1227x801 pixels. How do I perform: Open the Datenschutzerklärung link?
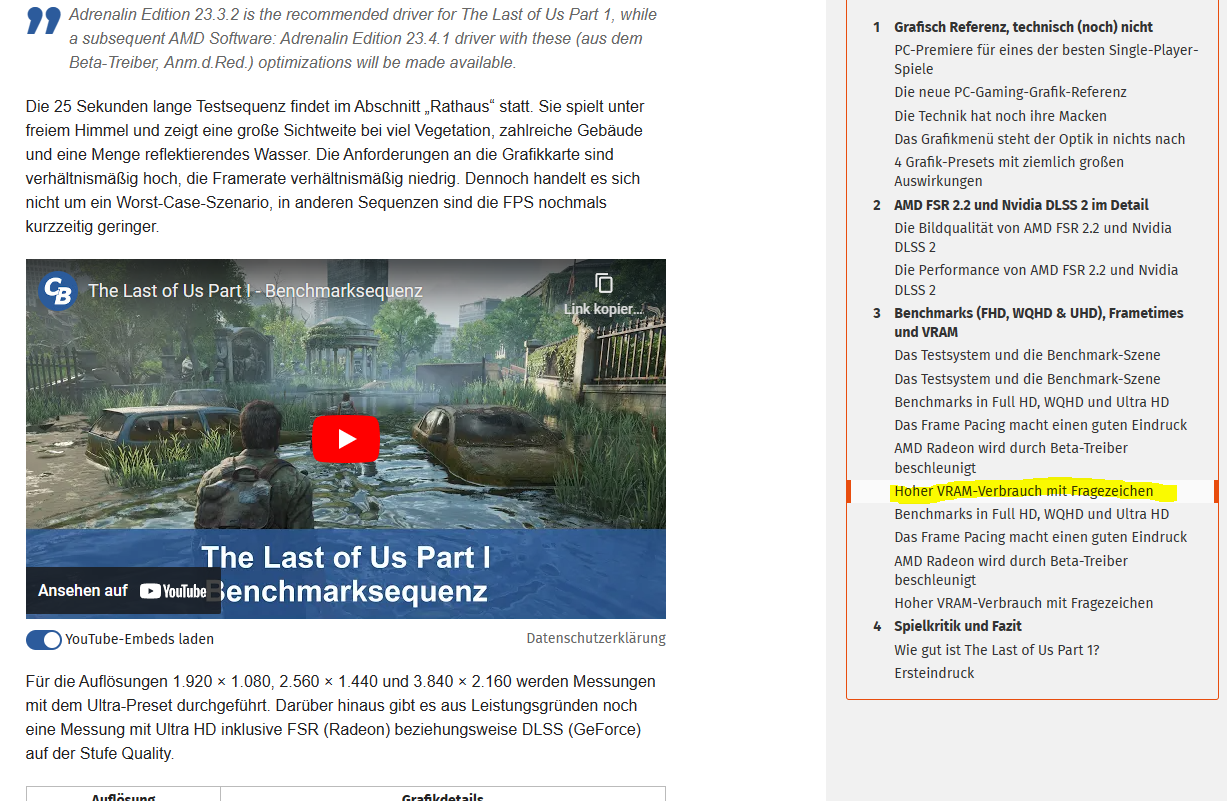596,638
